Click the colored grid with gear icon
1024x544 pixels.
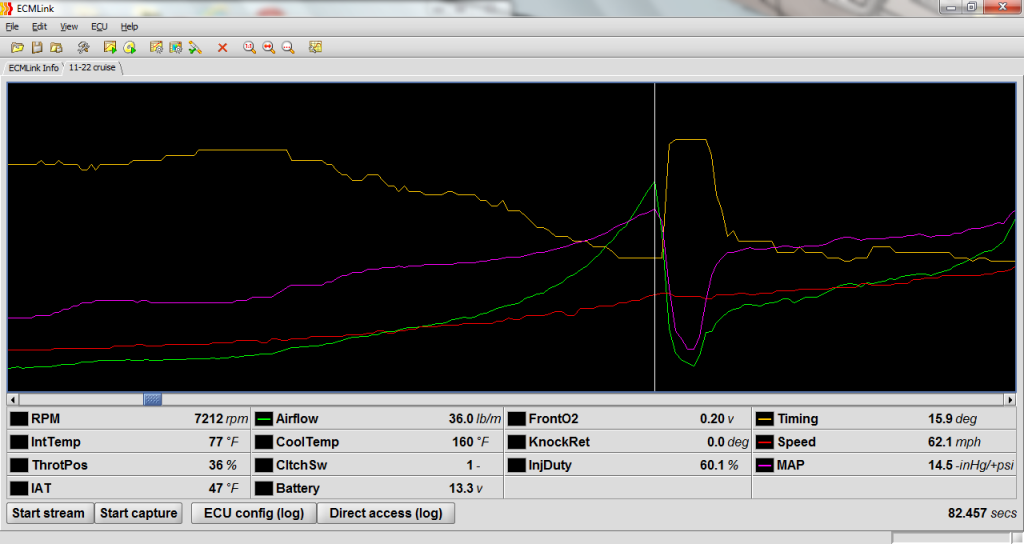[x=176, y=48]
